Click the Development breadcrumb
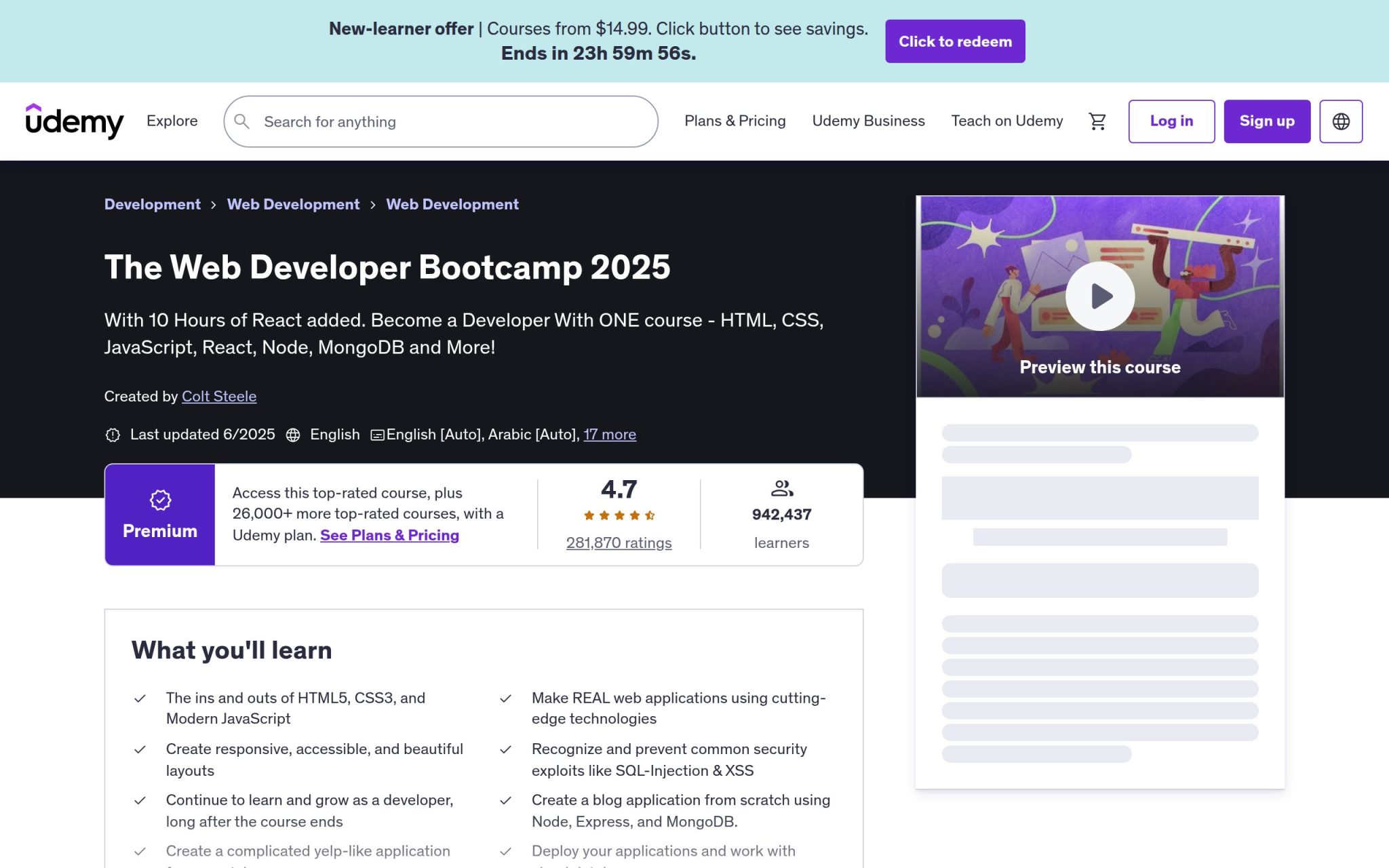Image resolution: width=1389 pixels, height=868 pixels. (153, 204)
